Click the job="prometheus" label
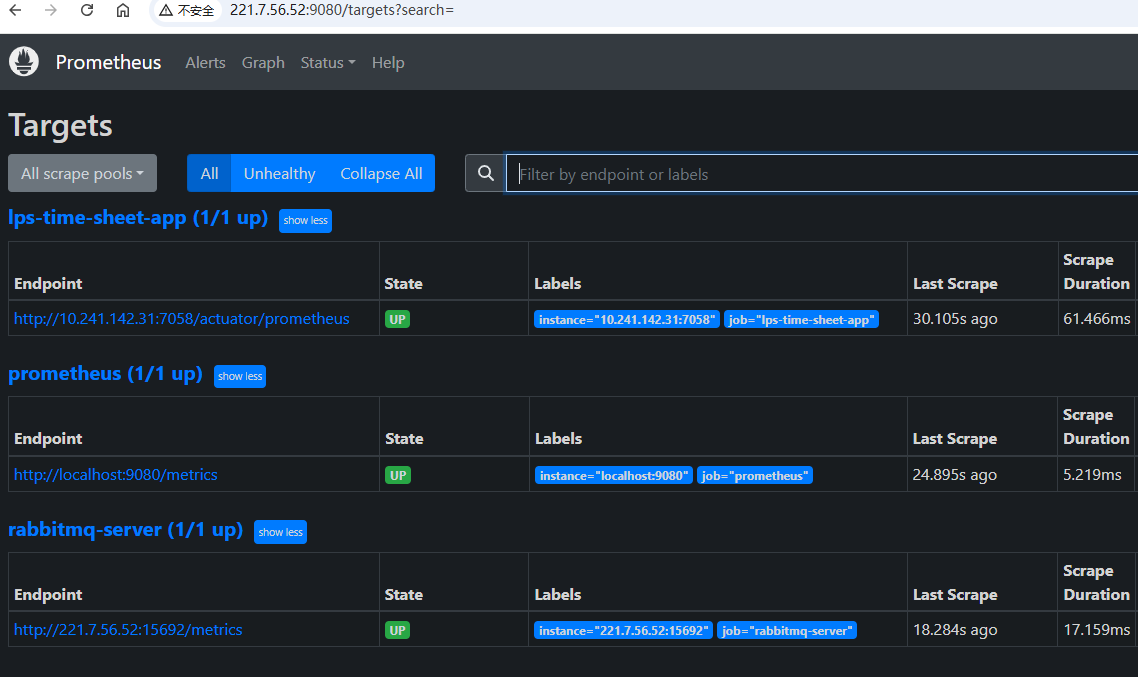Viewport: 1138px width, 677px height. 755,475
